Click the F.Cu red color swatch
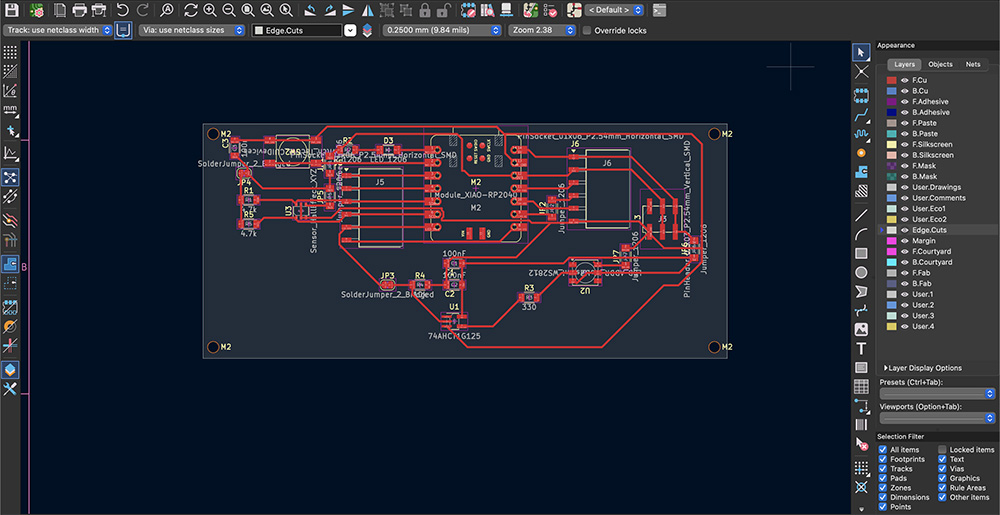1000x515 pixels. (892, 80)
